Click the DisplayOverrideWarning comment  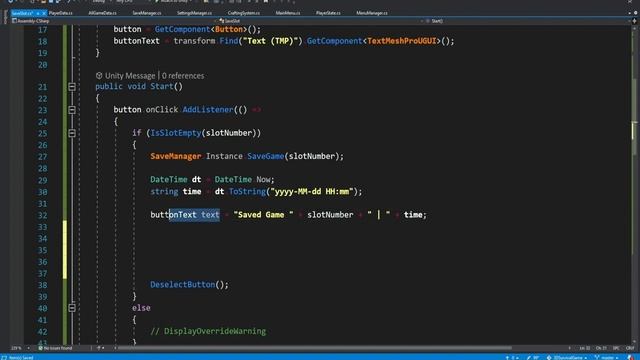point(208,331)
